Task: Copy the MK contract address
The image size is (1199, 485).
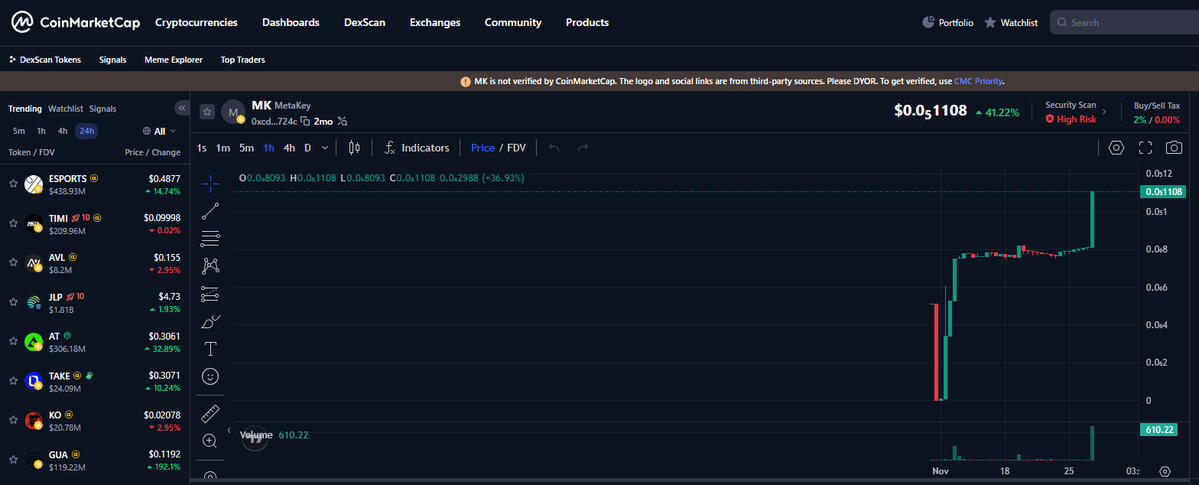Action: click(x=305, y=121)
